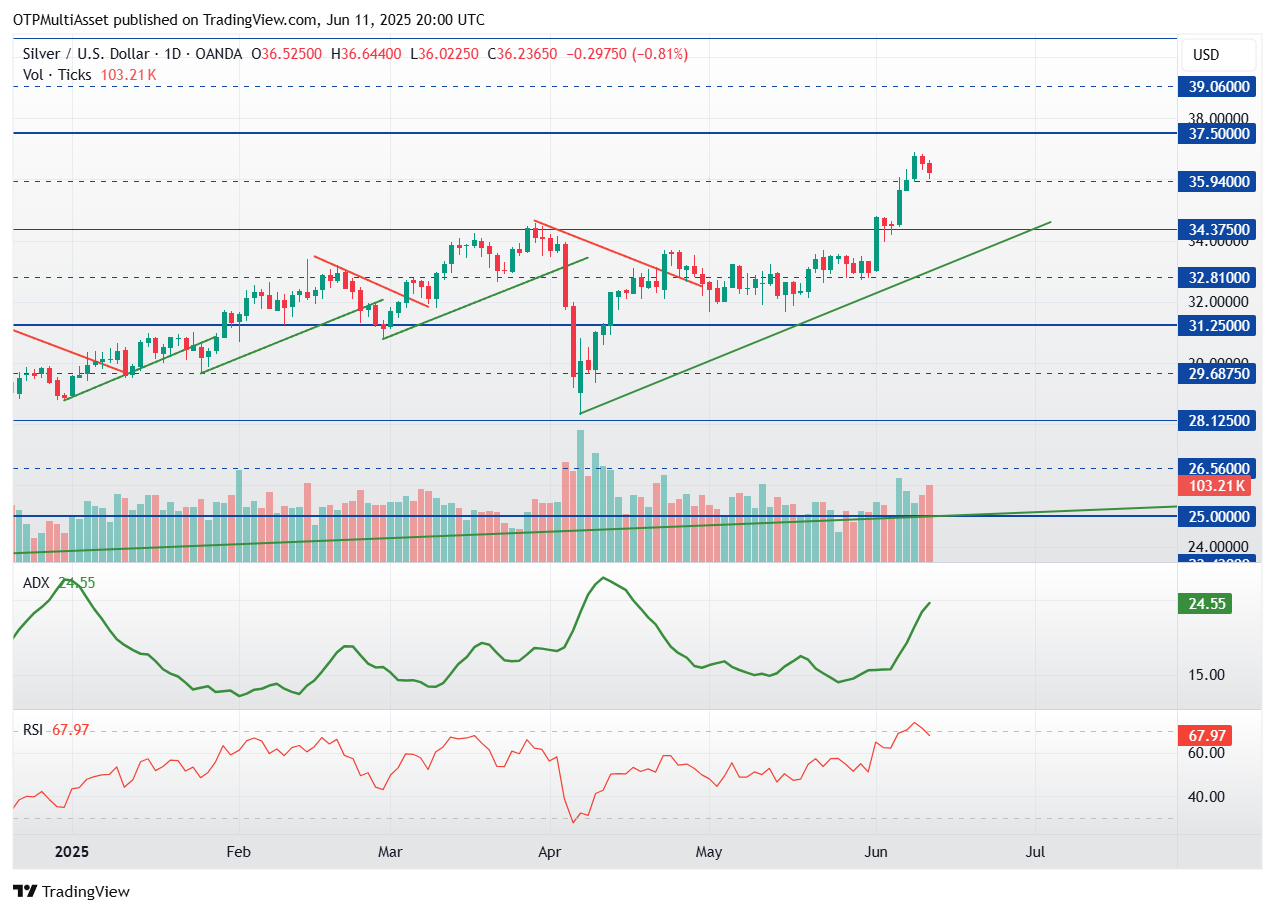Click the 38.00000 price scale label

tap(1219, 117)
